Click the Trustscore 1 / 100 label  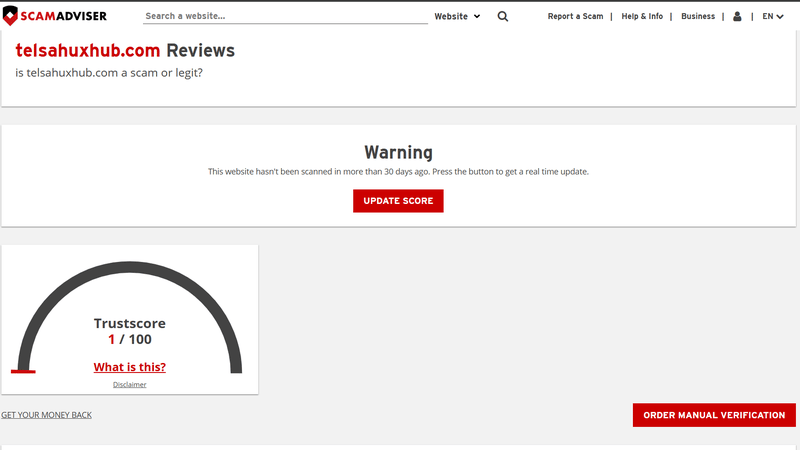point(130,331)
